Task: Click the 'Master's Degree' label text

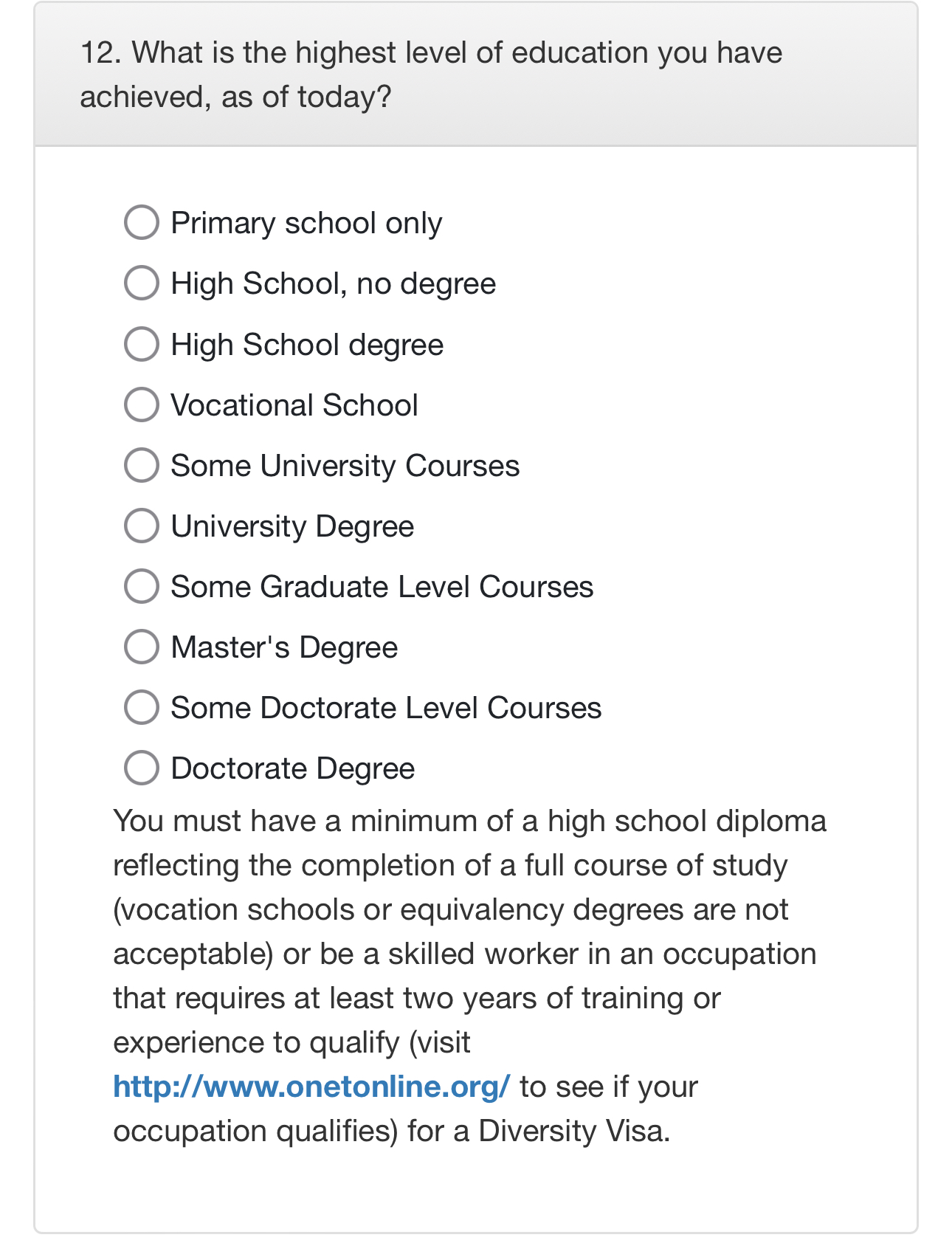Action: (x=284, y=647)
